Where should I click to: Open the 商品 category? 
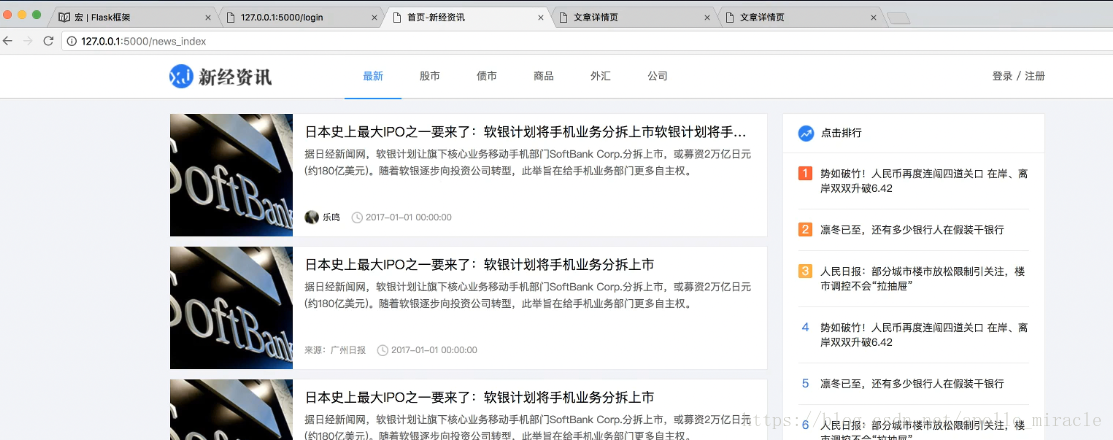543,77
